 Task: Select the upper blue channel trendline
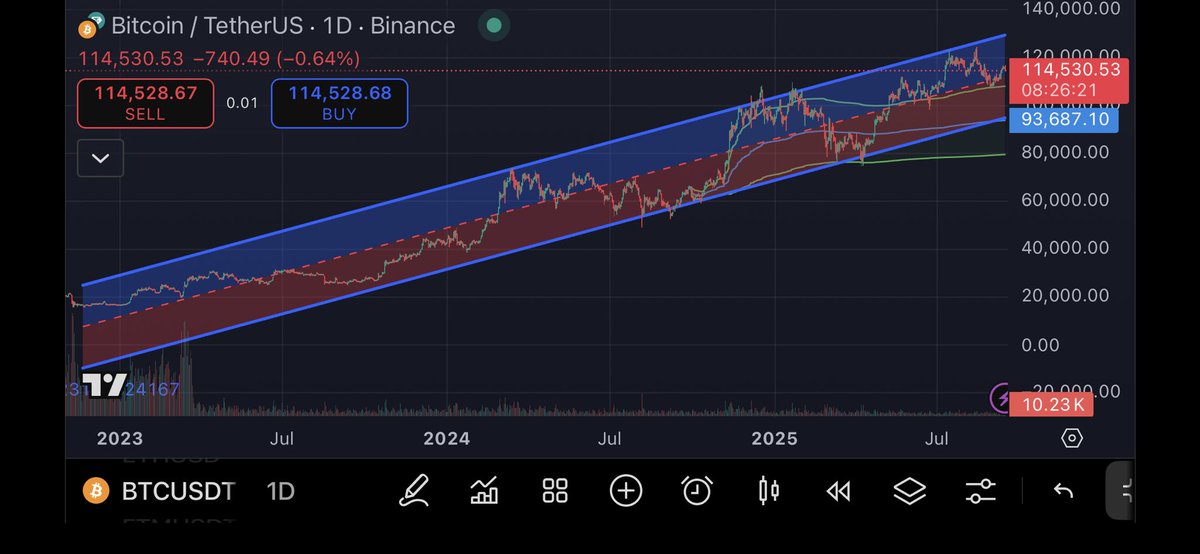pos(543,160)
